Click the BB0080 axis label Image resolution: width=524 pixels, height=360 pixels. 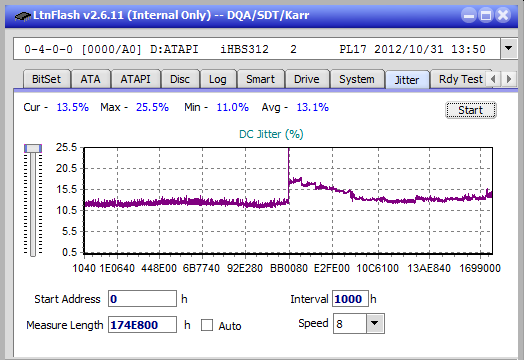(289, 268)
